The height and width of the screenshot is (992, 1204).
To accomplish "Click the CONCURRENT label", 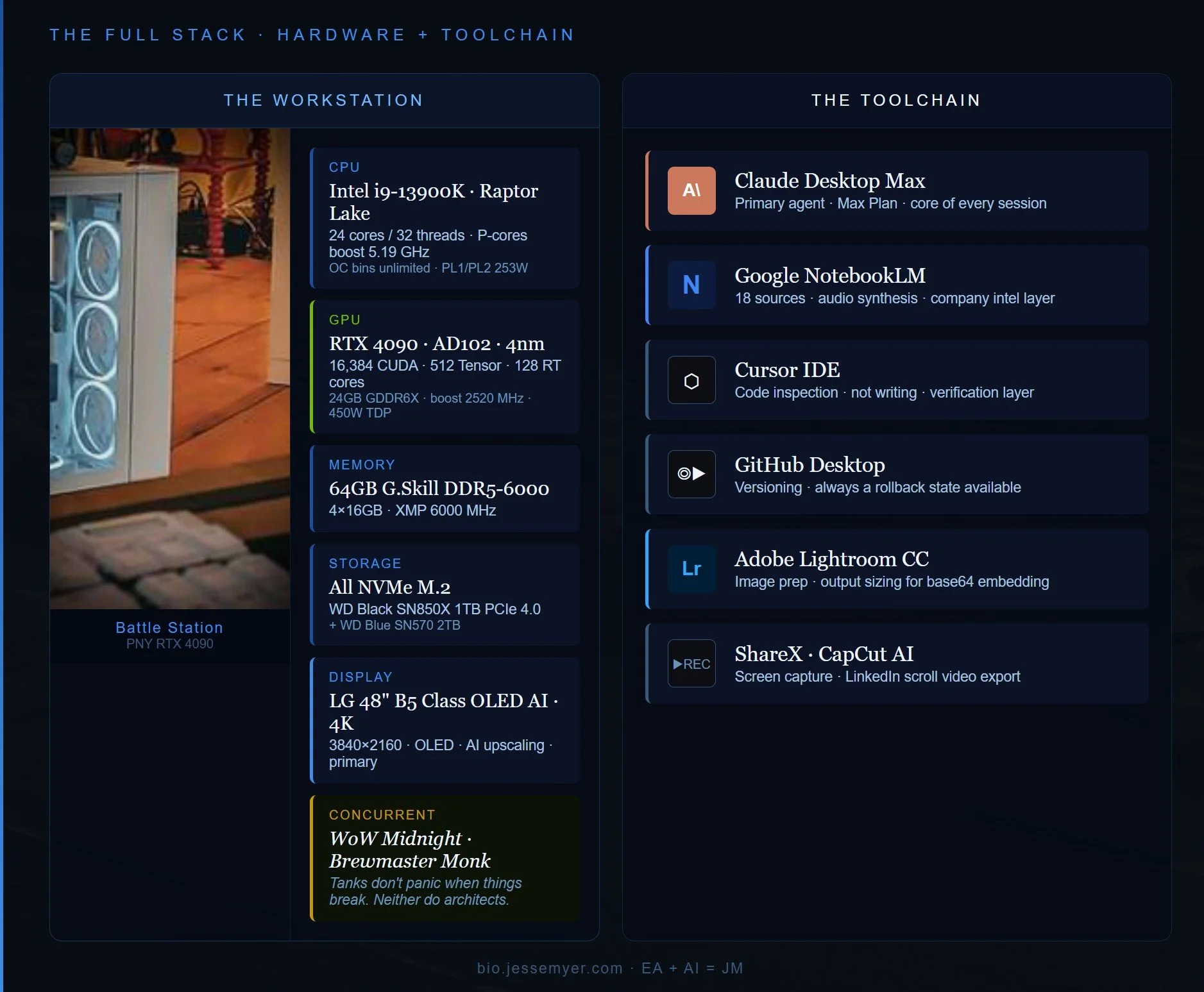I will tap(382, 815).
